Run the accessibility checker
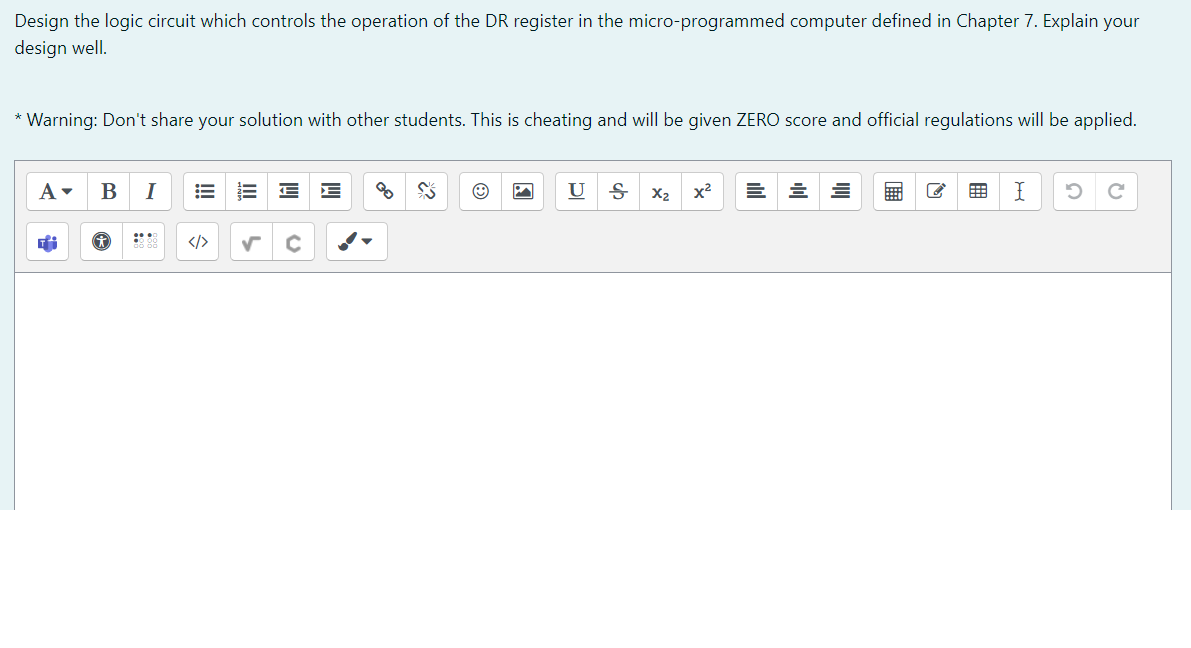Viewport: 1191px width, 648px height. [101, 242]
